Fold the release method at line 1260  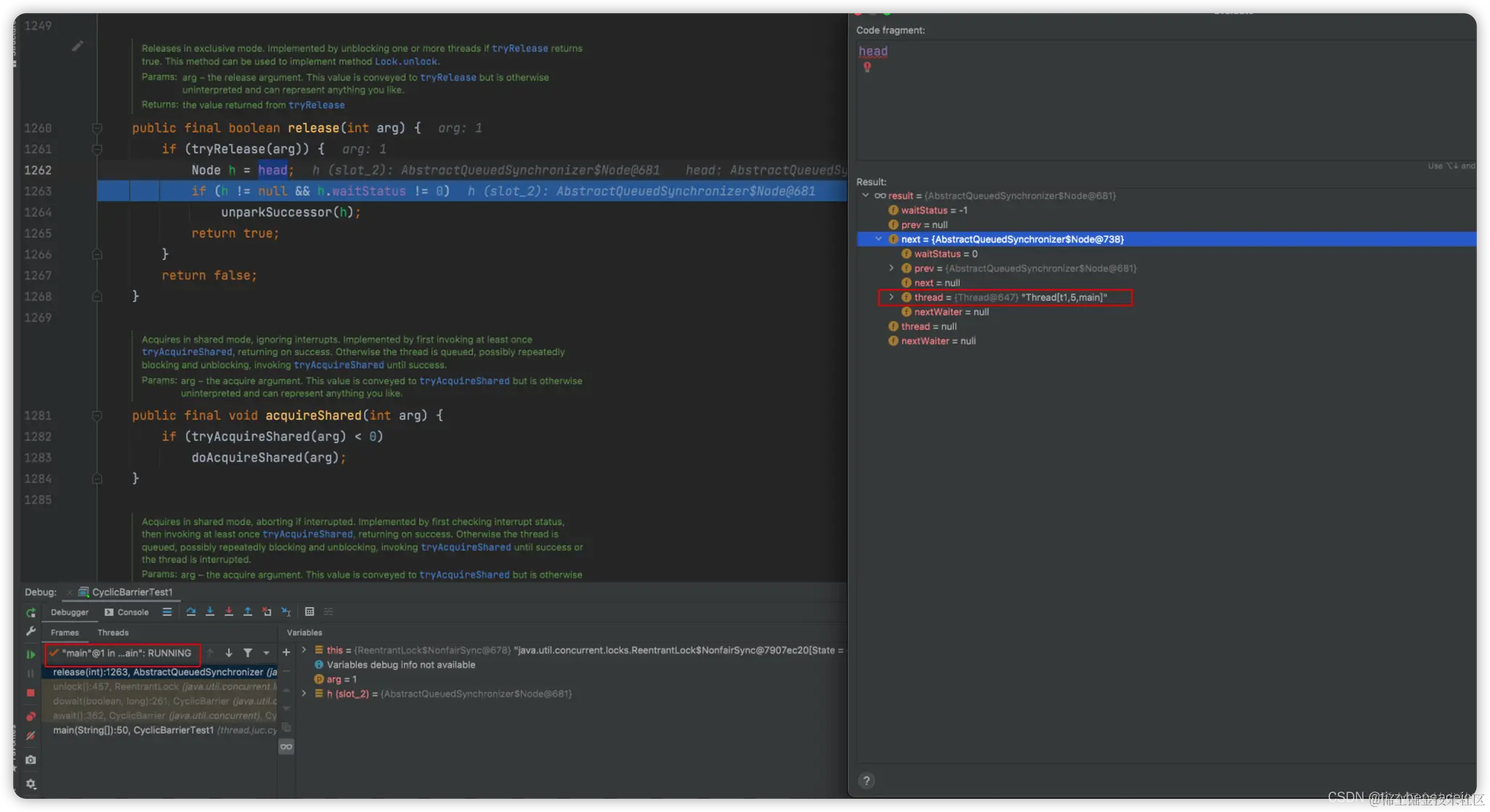point(97,128)
